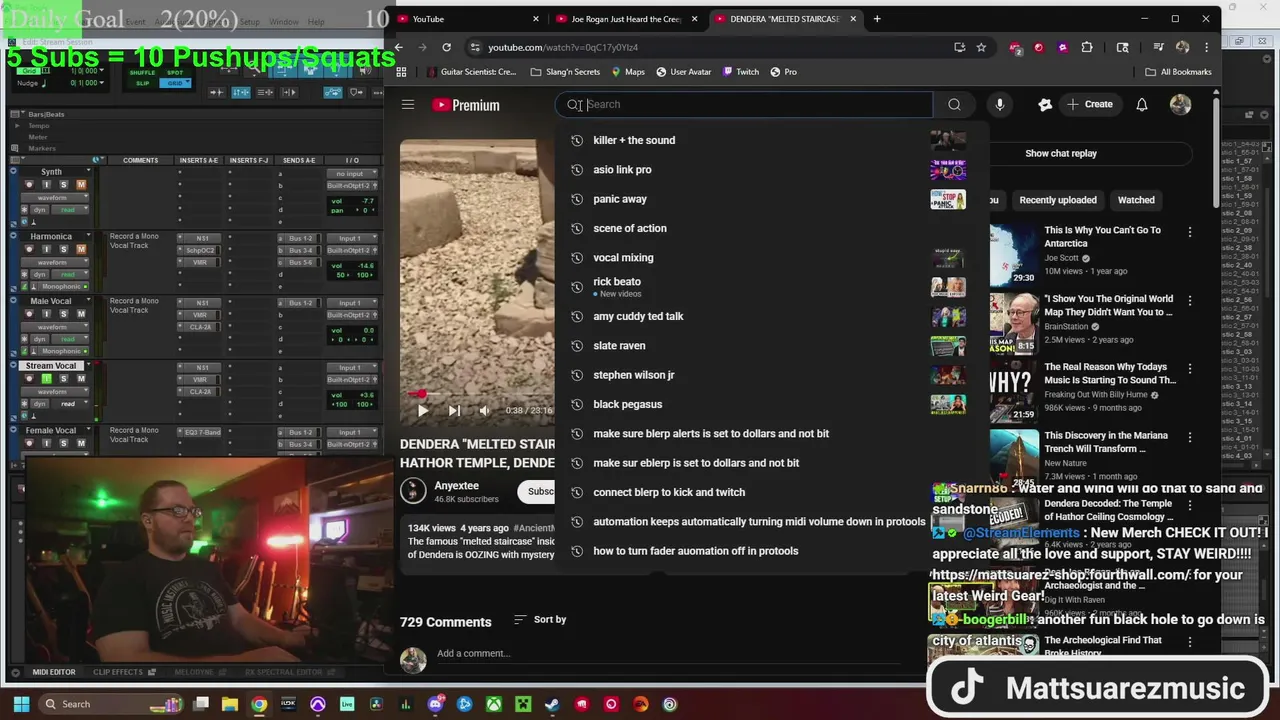
Task: Open the MIDI Editor tab in Pro Tools
Action: (53, 672)
